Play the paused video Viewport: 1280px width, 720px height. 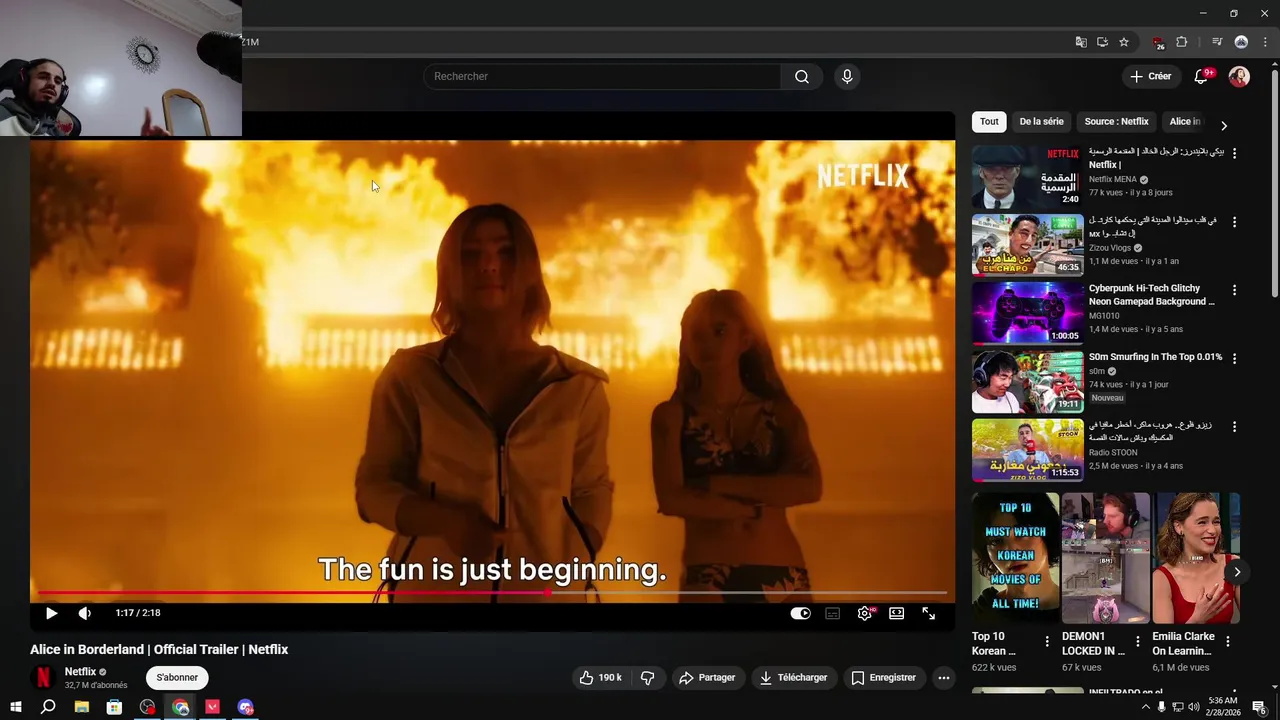click(x=51, y=613)
